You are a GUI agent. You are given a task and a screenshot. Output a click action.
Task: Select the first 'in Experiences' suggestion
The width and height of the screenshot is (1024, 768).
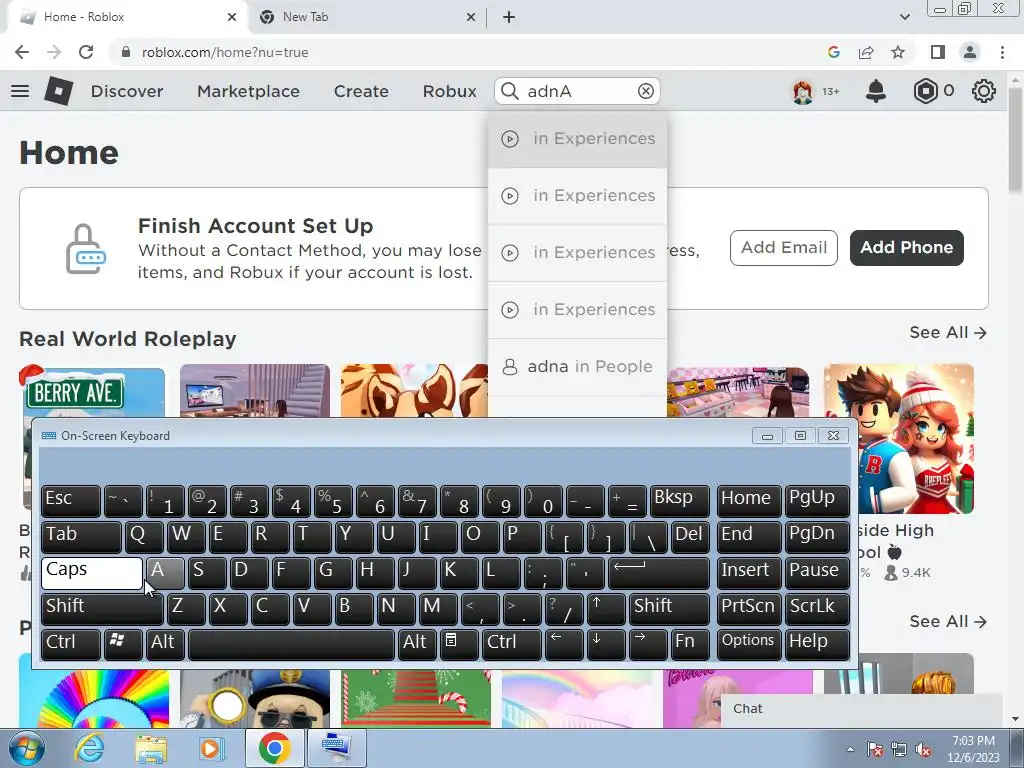[x=577, y=139]
